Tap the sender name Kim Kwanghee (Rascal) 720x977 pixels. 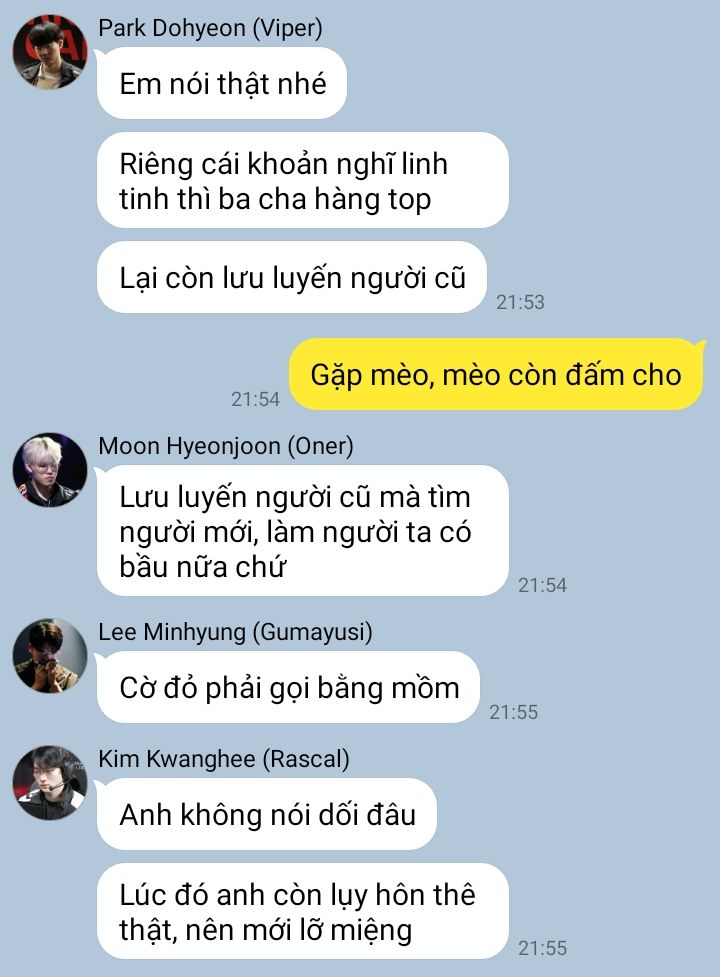click(224, 759)
